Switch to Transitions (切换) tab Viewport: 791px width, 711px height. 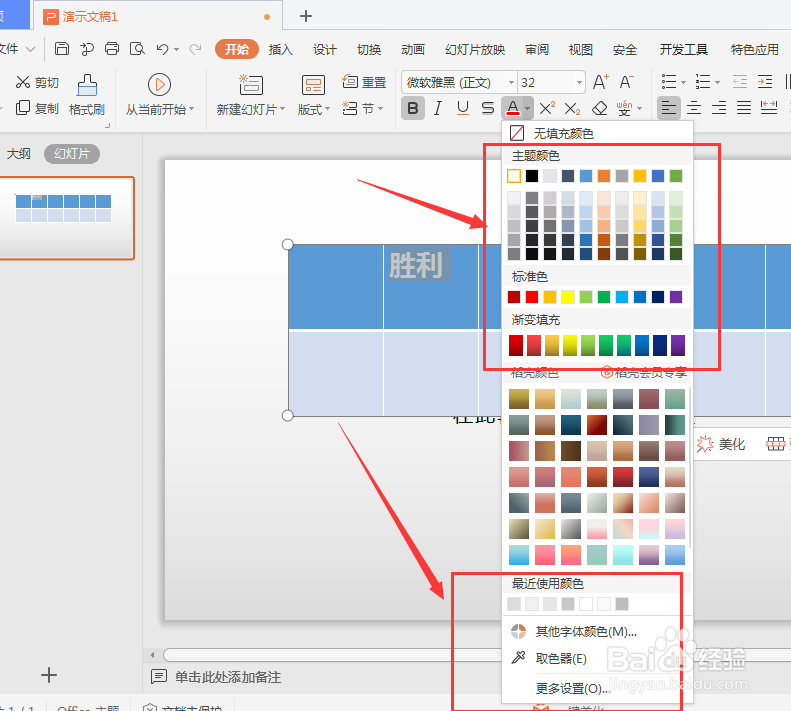coord(369,49)
